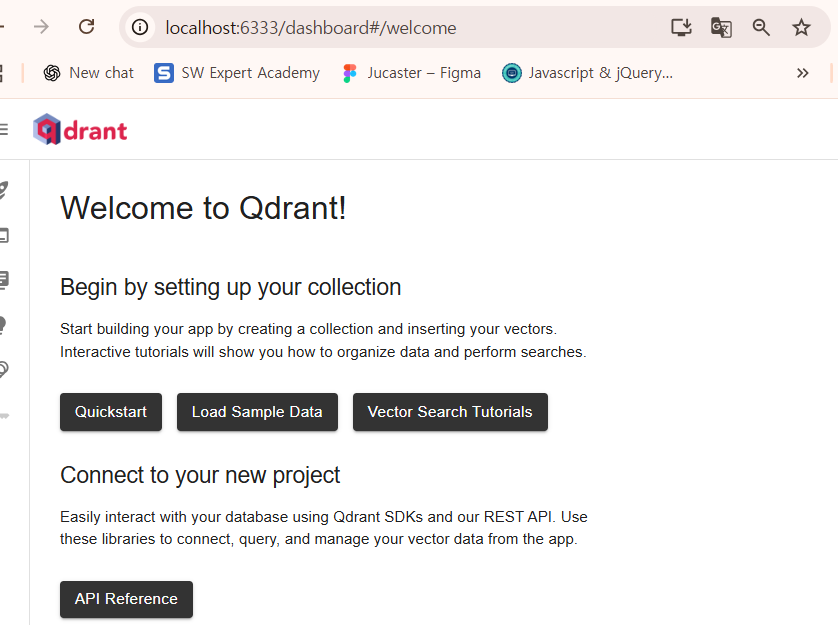
Task: Open the ChatGPT New chat bookmark
Action: pos(89,73)
